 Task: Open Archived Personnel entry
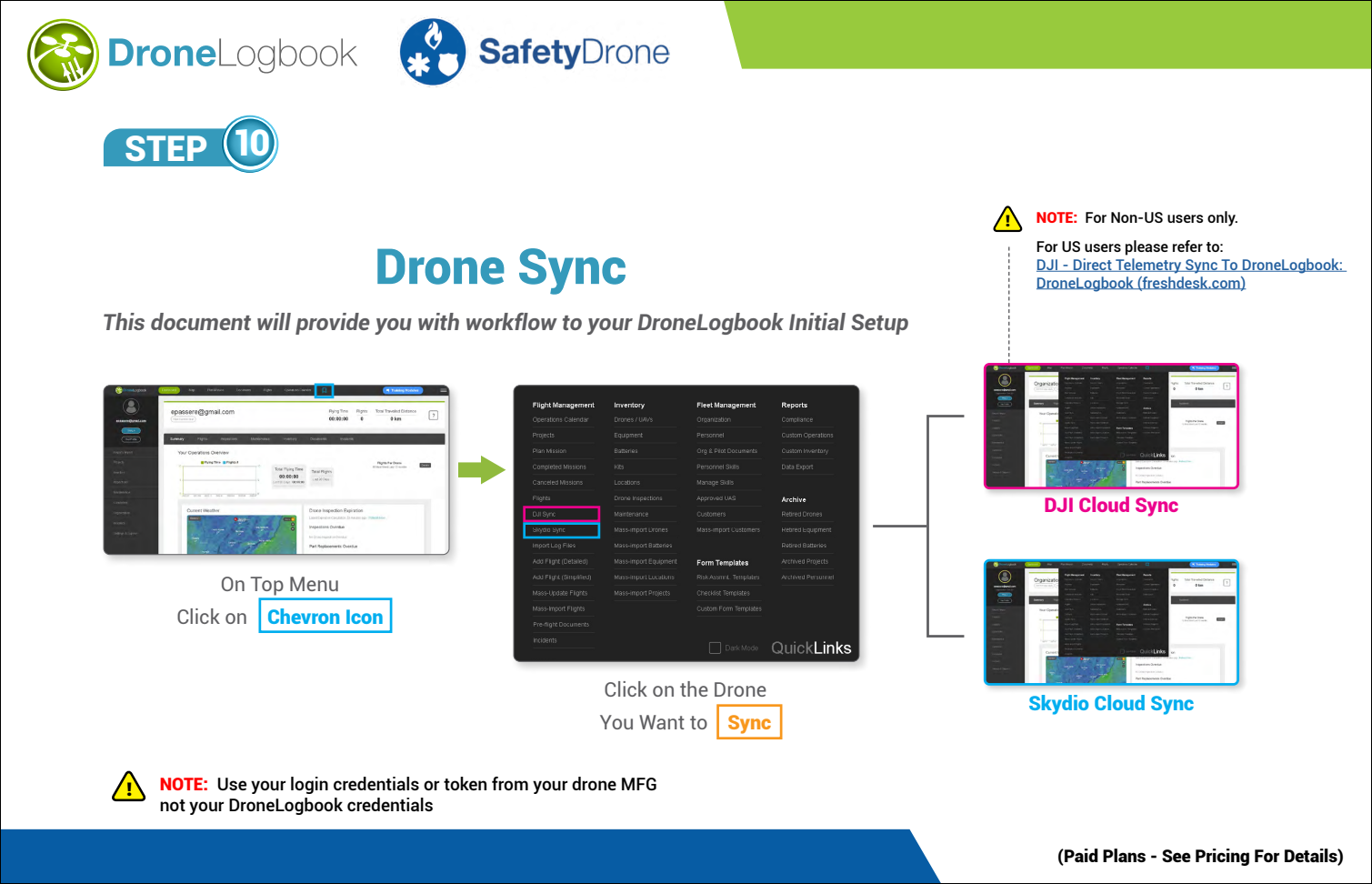[807, 577]
